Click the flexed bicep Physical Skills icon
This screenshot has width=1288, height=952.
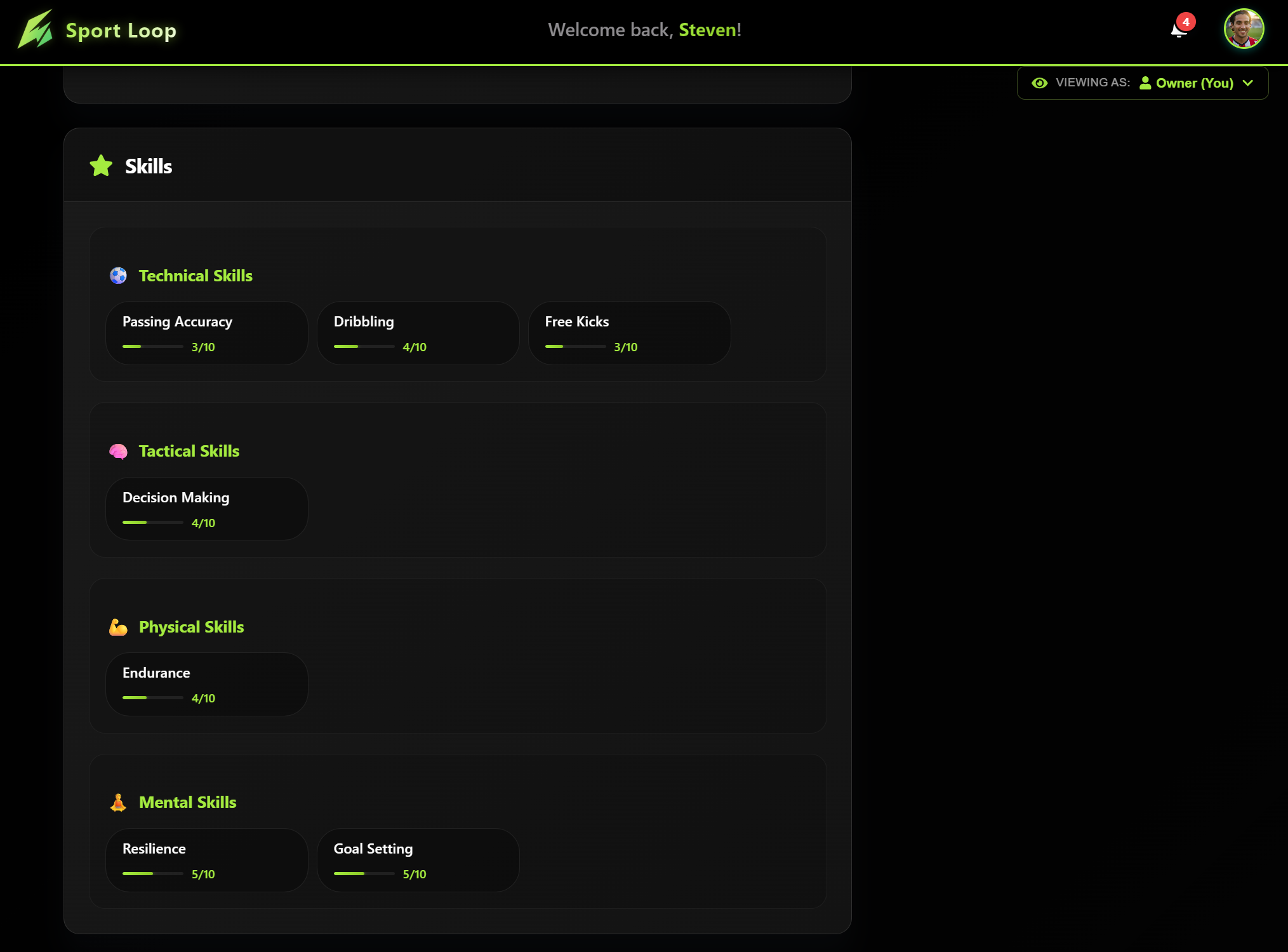(x=118, y=627)
